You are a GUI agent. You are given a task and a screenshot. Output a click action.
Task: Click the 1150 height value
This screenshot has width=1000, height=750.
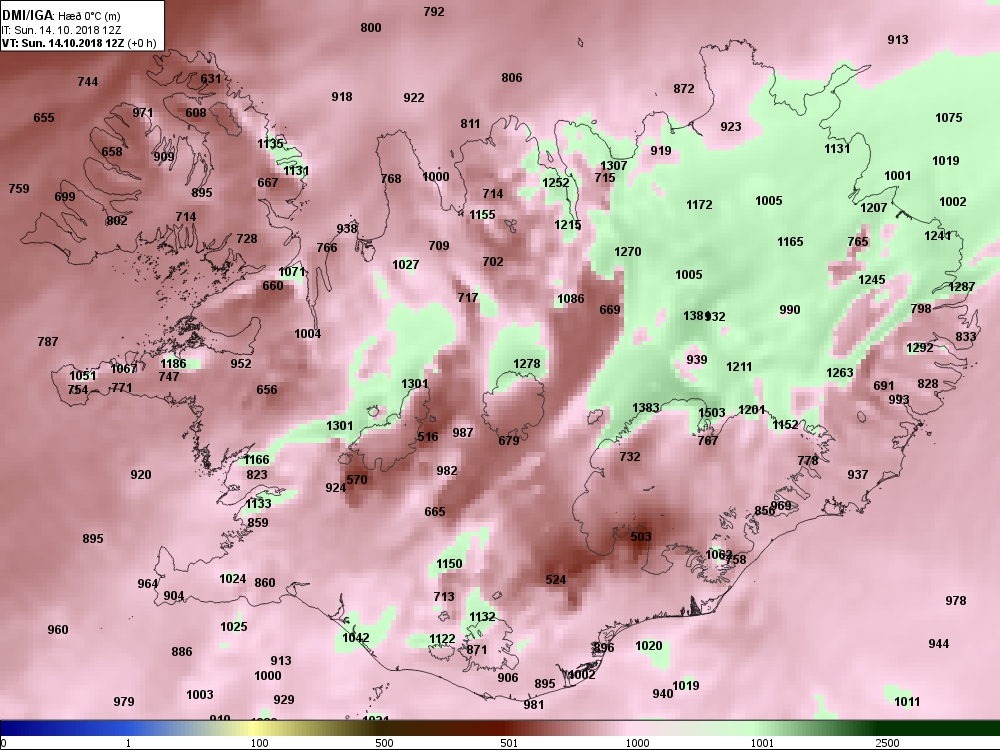point(449,564)
